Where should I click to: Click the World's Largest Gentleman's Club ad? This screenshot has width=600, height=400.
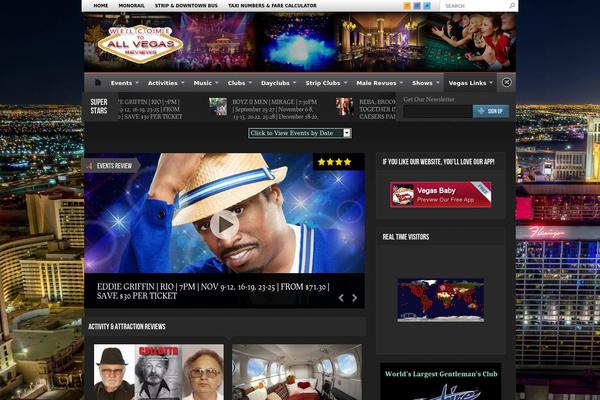(x=441, y=382)
